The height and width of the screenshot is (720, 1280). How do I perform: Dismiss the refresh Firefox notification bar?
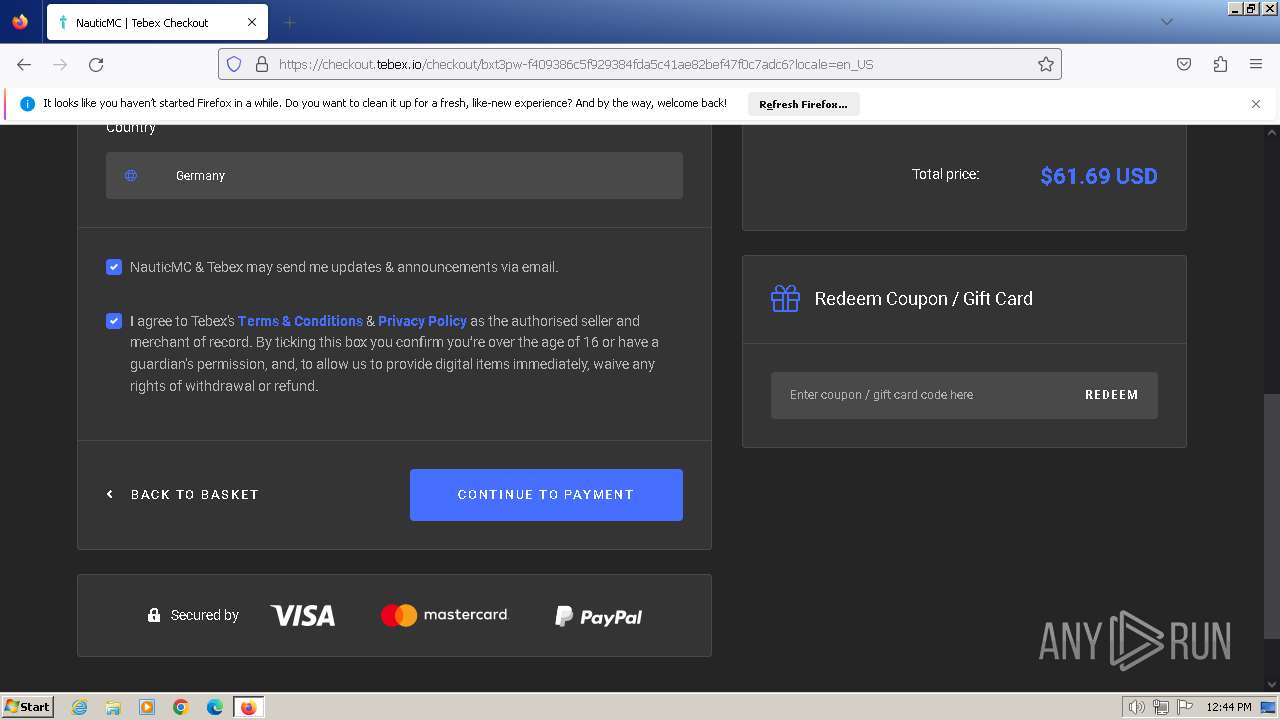pos(1256,104)
